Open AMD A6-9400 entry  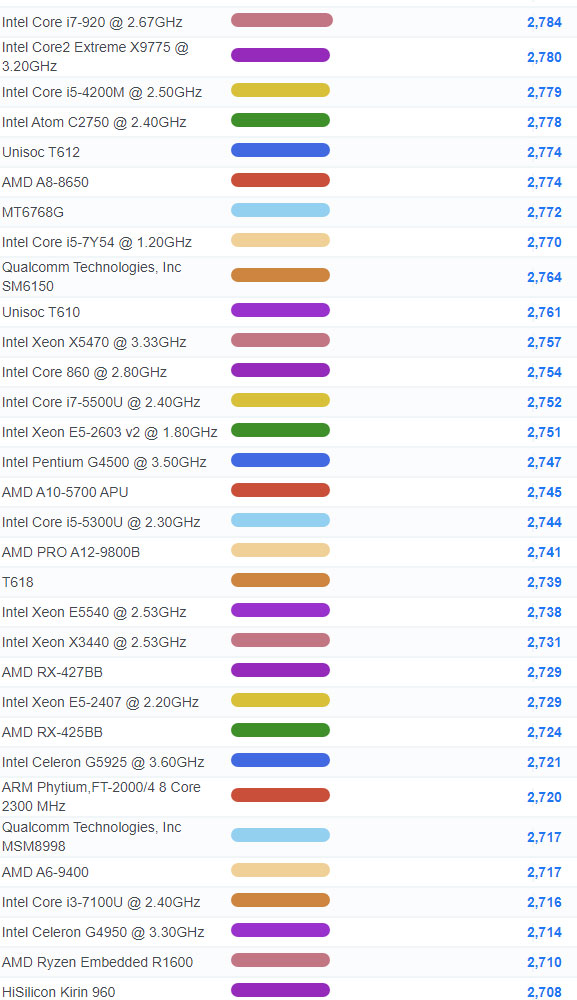click(x=45, y=872)
